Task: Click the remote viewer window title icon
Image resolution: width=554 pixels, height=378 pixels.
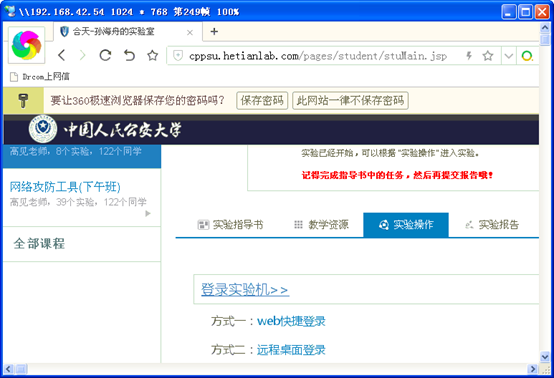Action: (x=11, y=11)
